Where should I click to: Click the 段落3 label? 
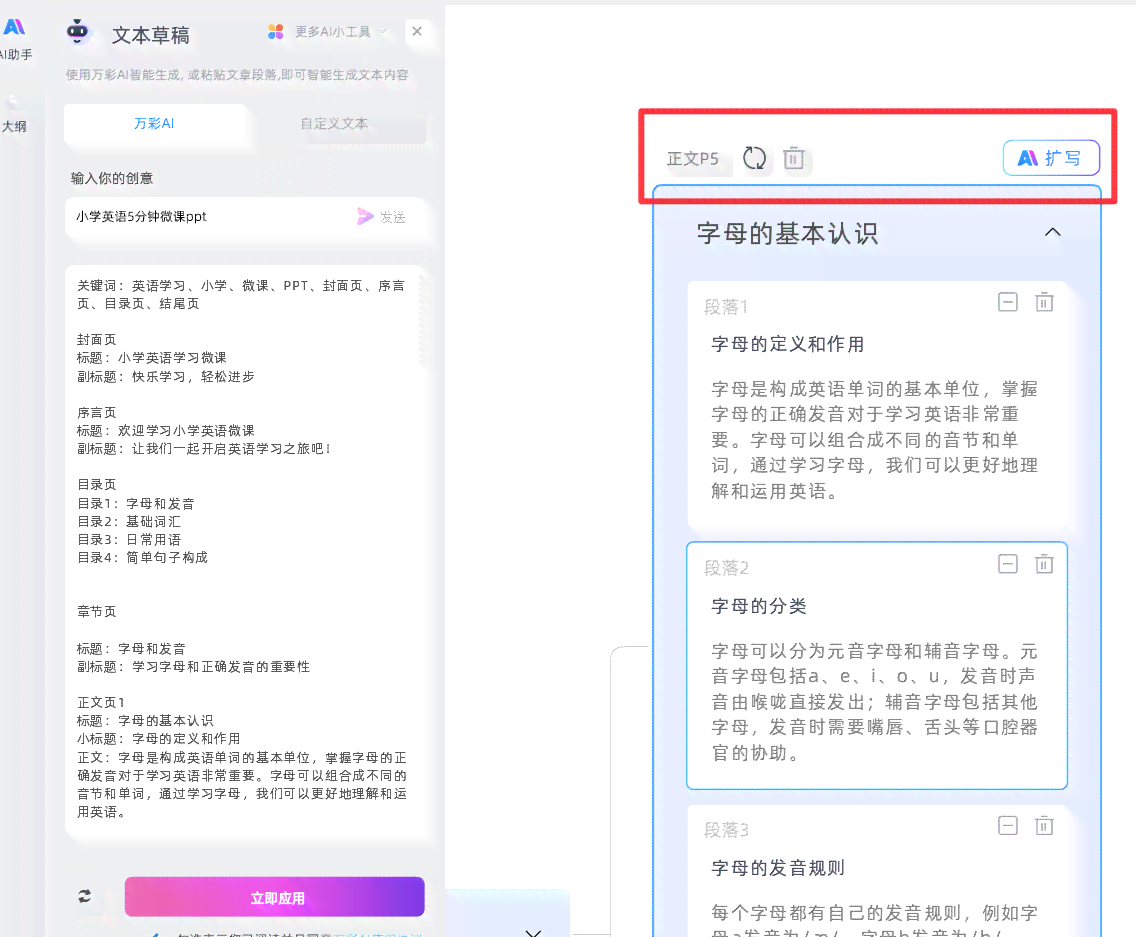[726, 830]
